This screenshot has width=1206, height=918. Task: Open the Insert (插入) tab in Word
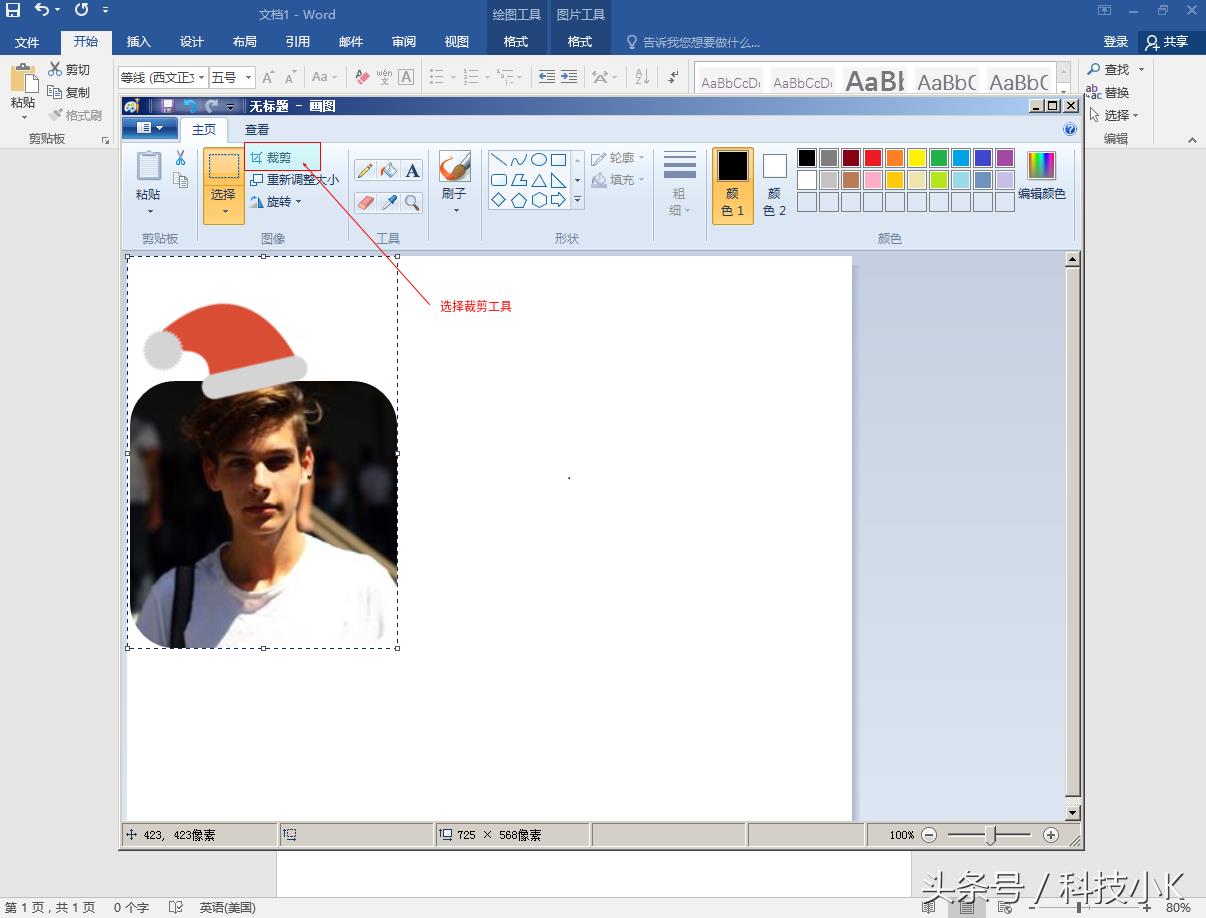pos(139,42)
